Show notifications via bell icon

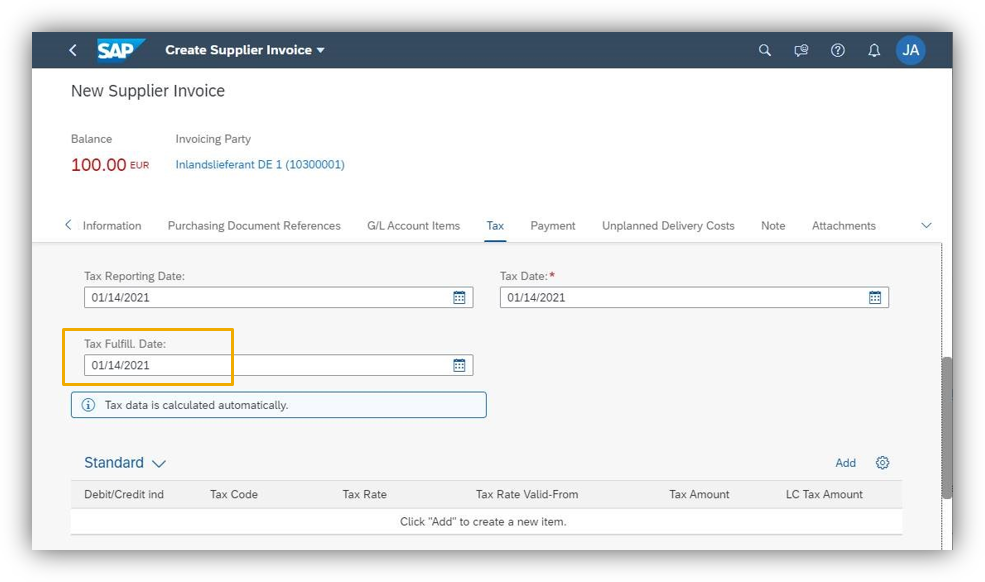click(874, 50)
